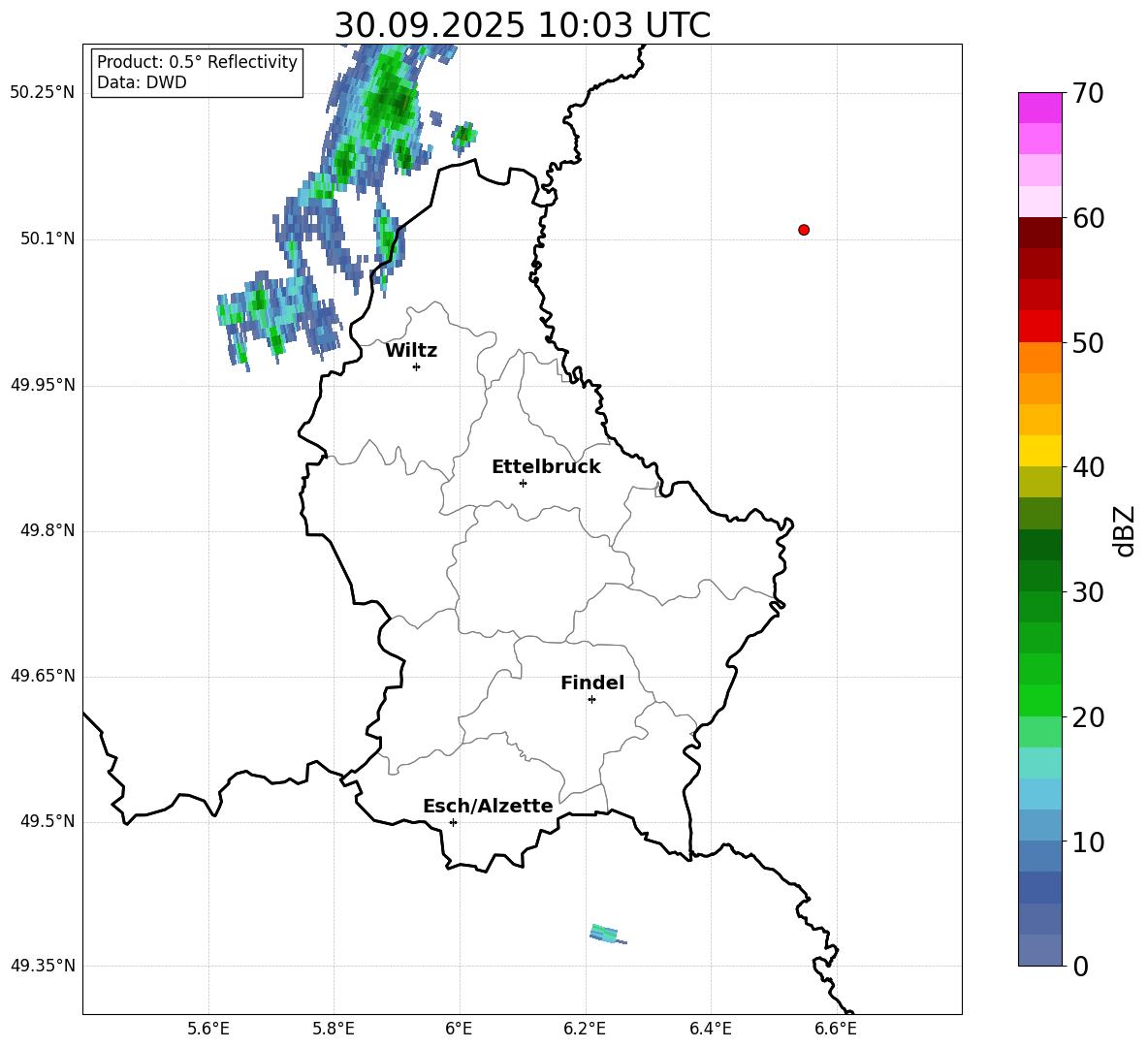
Task: Click the 6.4°E longitude label
Action: tap(710, 1029)
